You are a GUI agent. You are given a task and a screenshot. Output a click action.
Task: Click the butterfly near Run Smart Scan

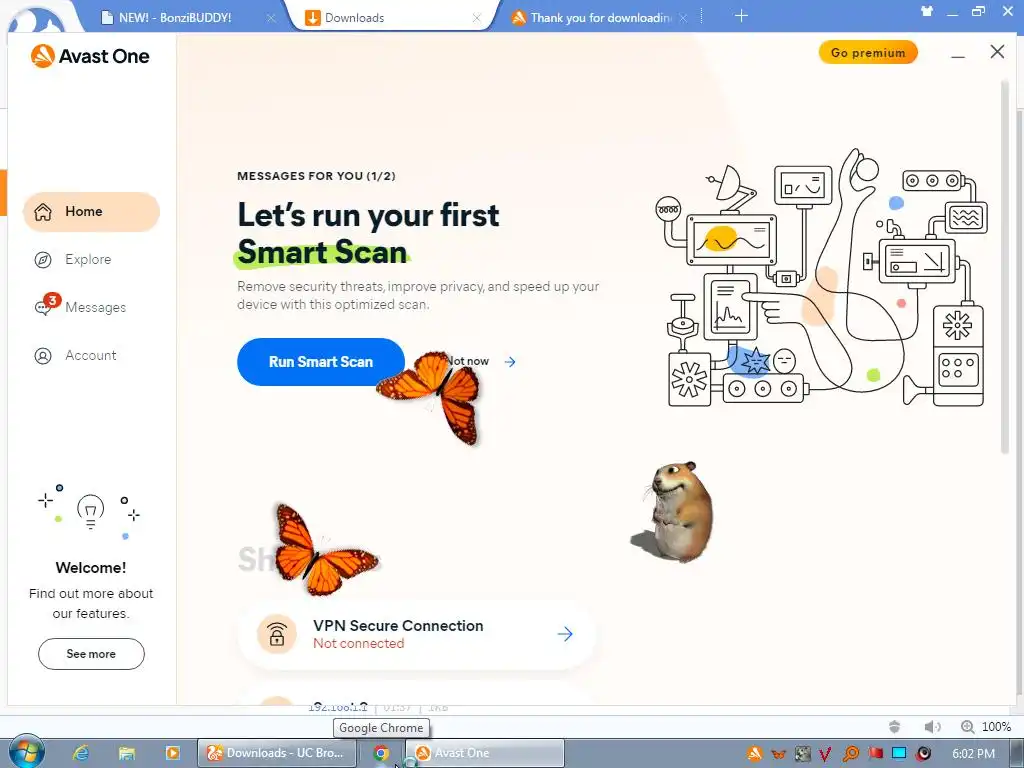point(431,397)
